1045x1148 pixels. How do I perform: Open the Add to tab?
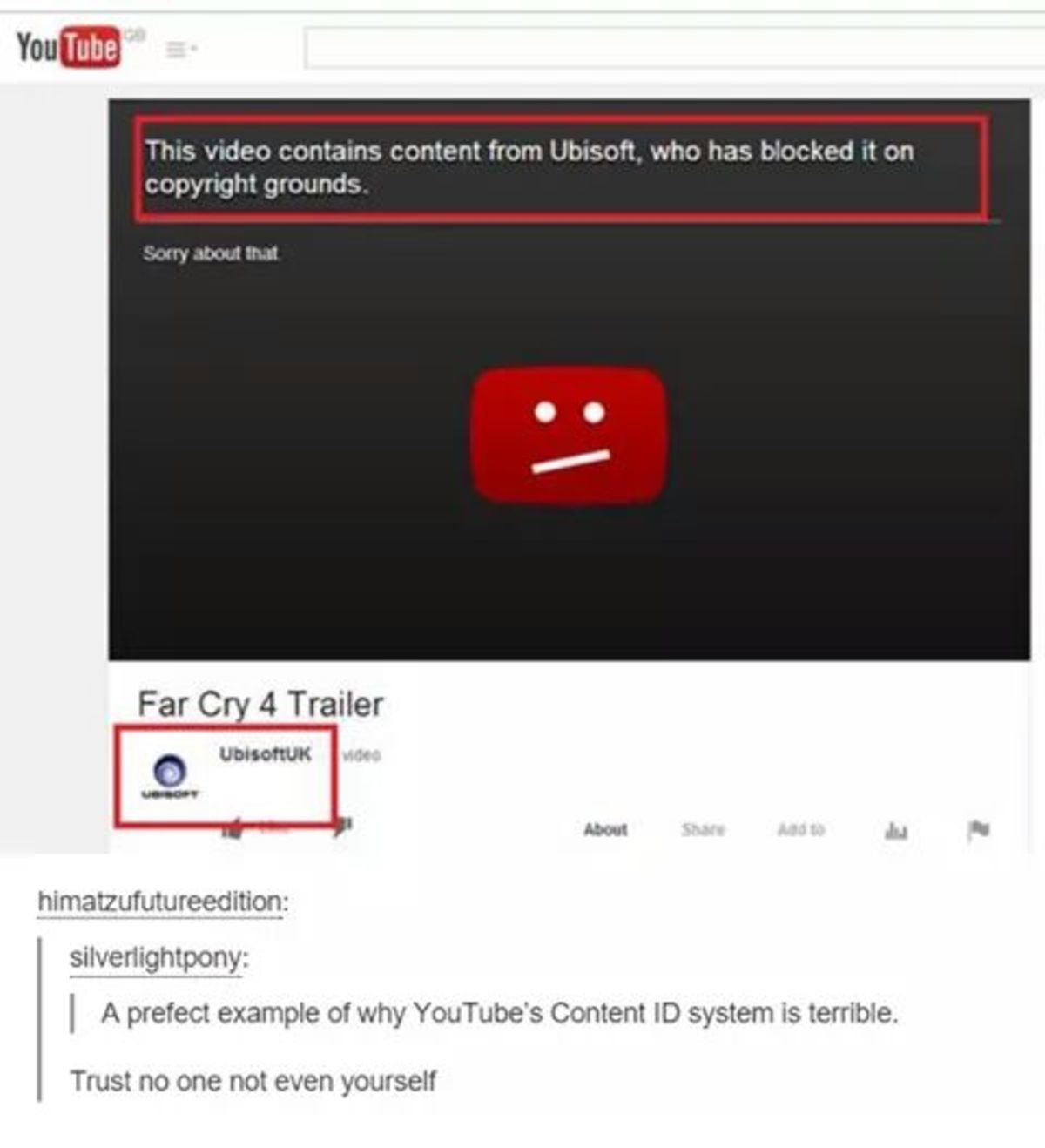point(800,829)
